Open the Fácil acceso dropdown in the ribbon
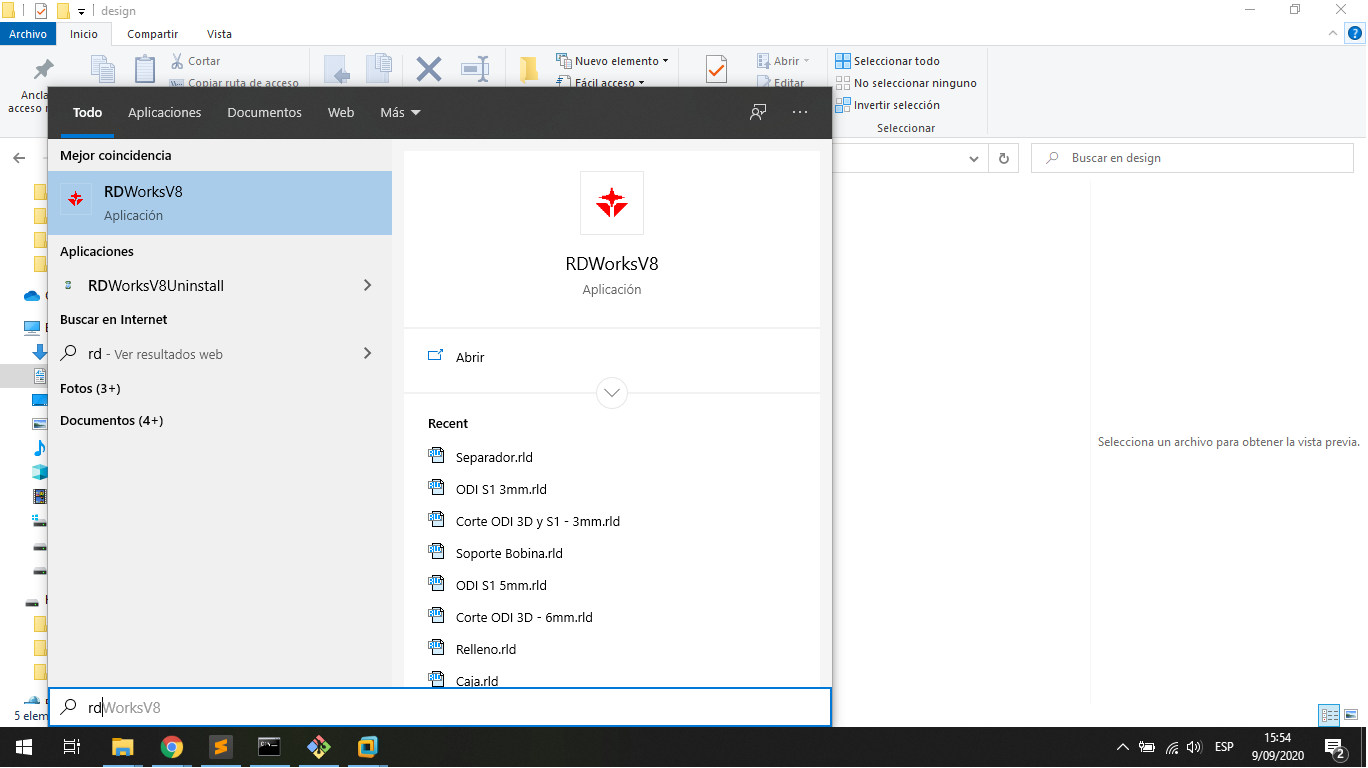The image size is (1368, 768). [x=601, y=83]
